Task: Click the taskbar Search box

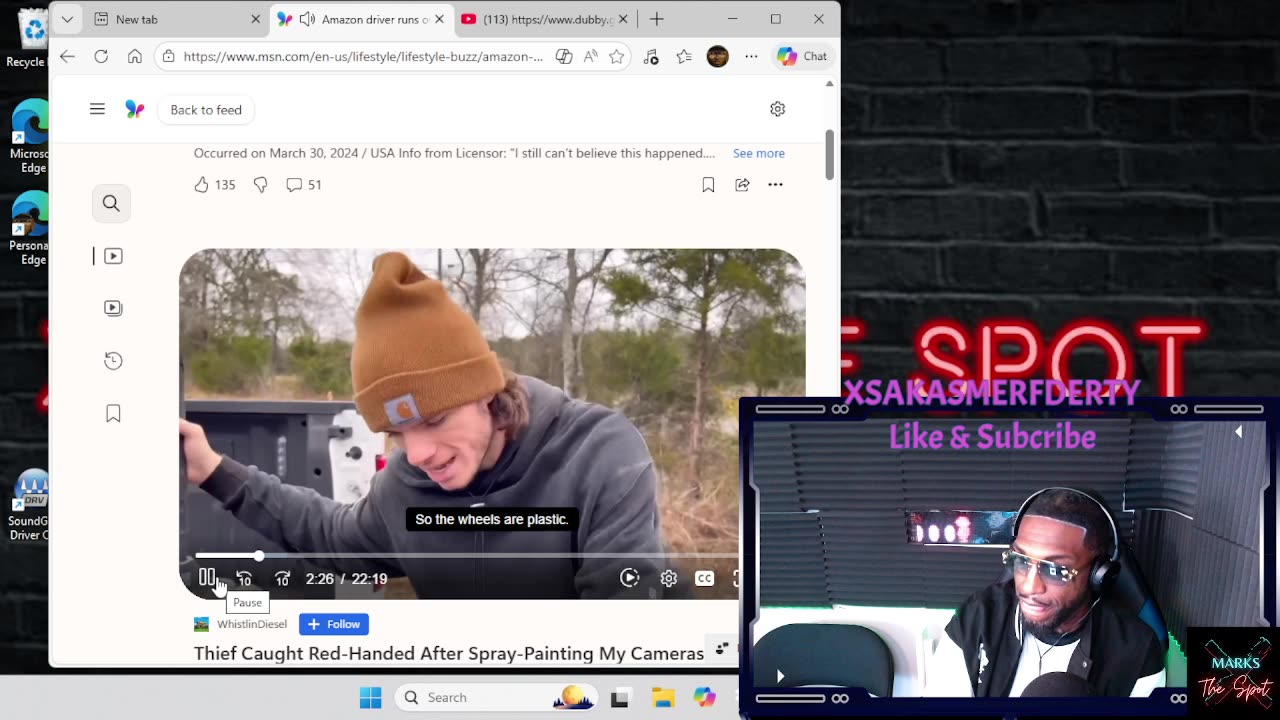Action: (x=495, y=697)
